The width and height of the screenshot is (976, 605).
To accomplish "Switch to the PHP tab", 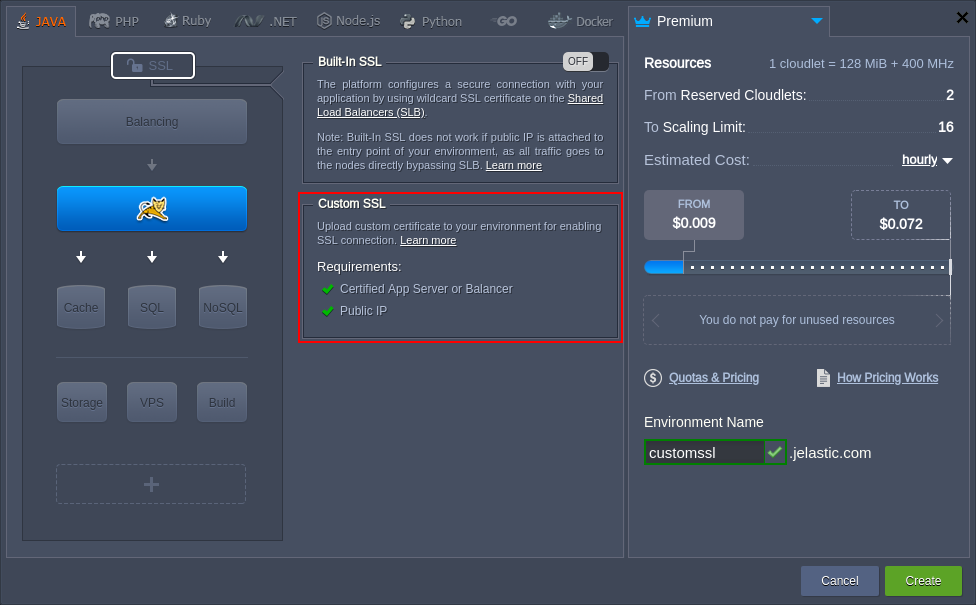I will click(113, 19).
